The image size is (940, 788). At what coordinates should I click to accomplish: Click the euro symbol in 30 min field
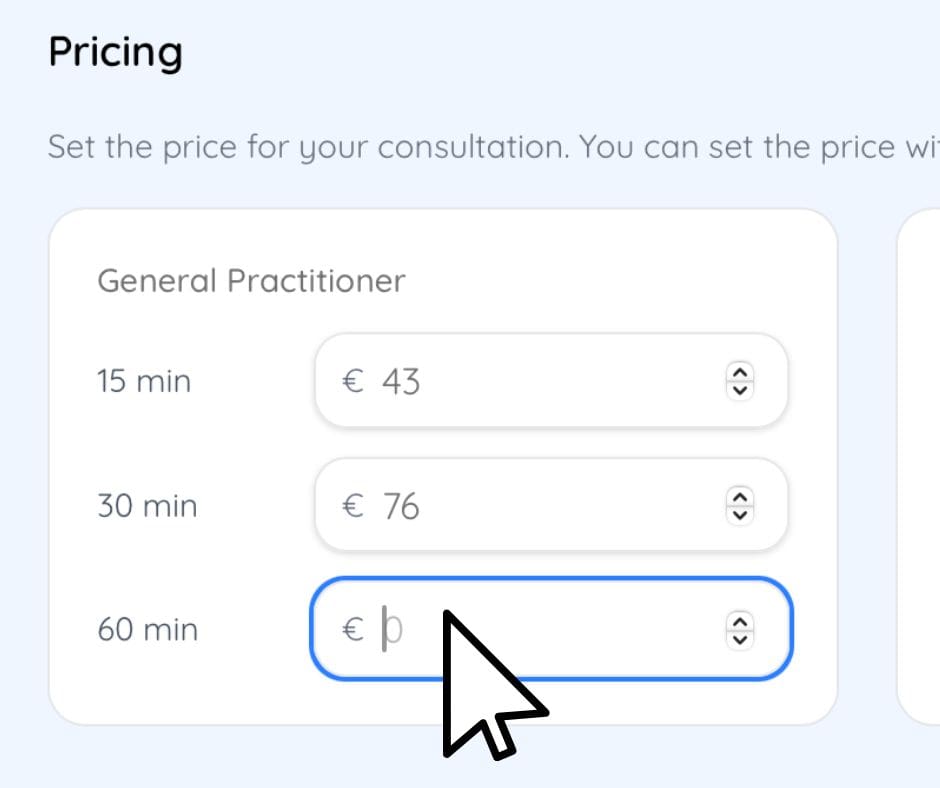[352, 506]
